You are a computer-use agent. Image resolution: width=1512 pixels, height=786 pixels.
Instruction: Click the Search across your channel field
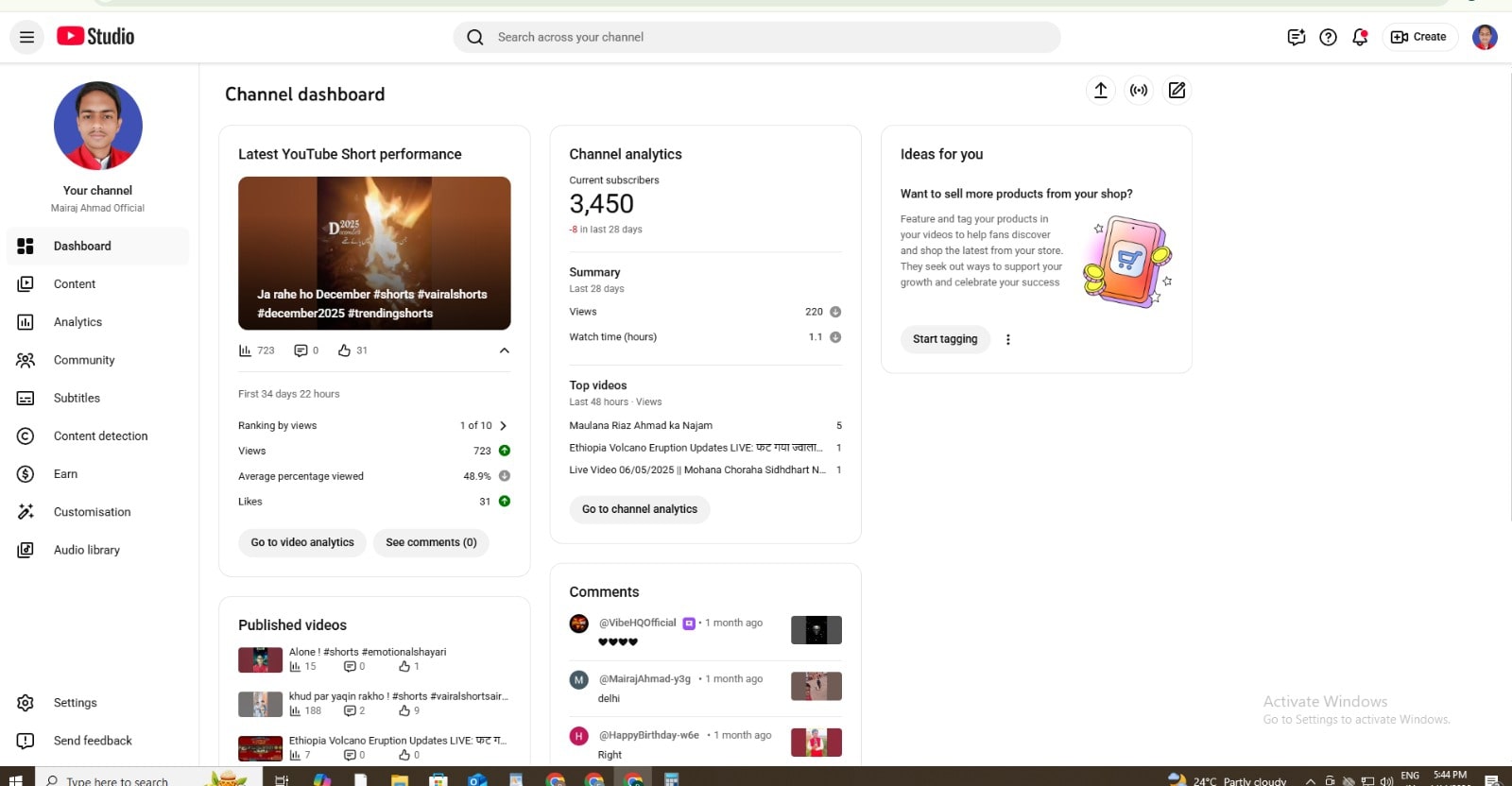coord(757,37)
